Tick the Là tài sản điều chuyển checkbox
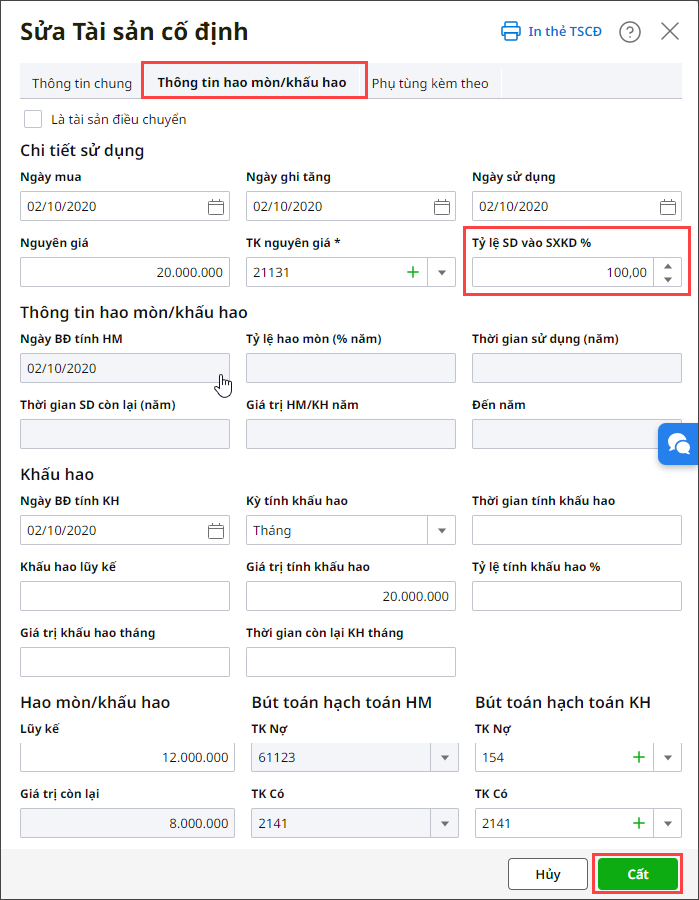Viewport: 699px width, 900px height. [33, 120]
